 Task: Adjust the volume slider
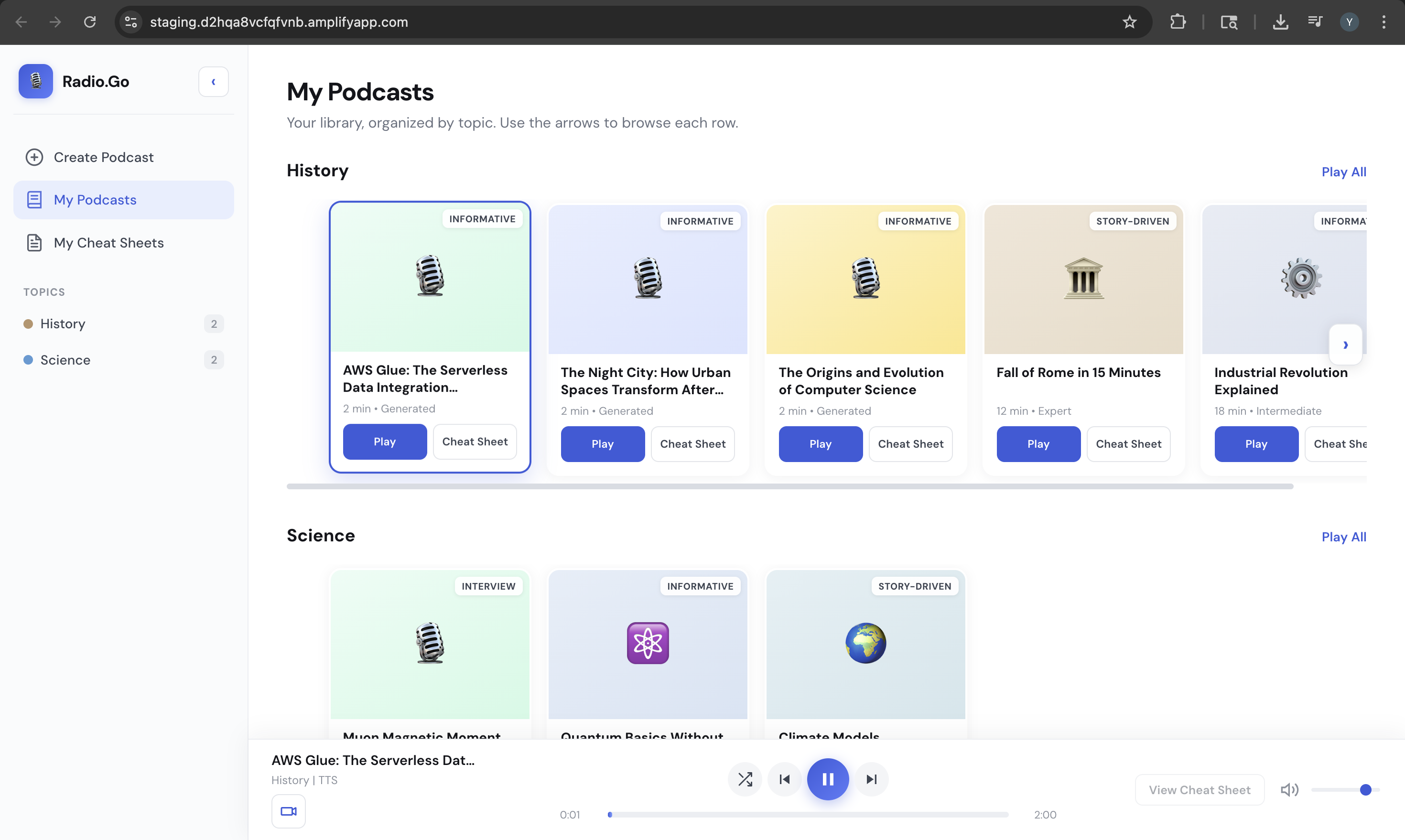(1345, 790)
